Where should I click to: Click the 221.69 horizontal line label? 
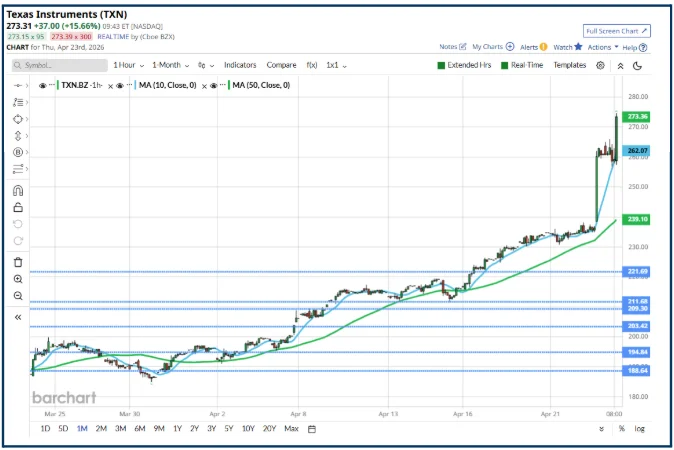click(x=637, y=271)
